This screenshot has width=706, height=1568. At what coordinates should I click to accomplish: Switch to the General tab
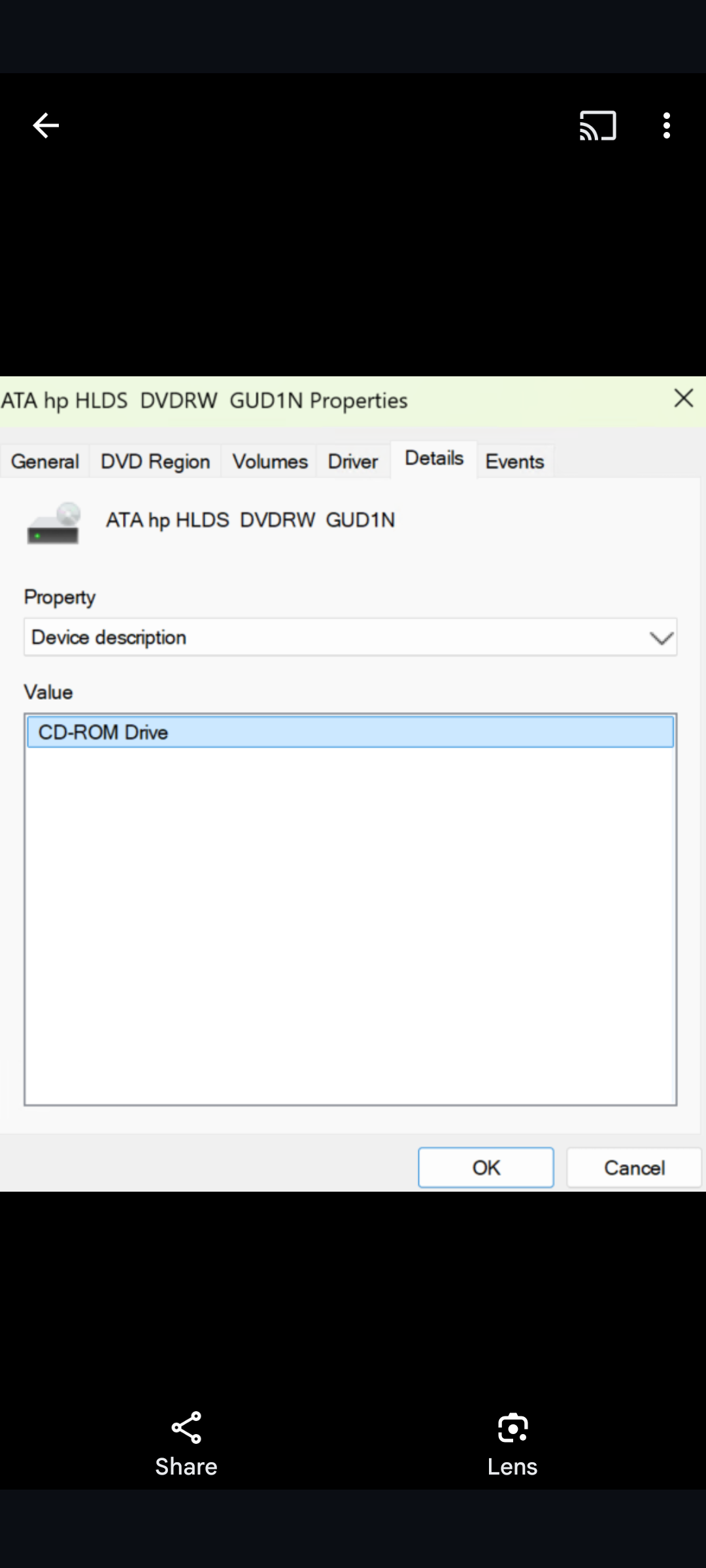[45, 462]
